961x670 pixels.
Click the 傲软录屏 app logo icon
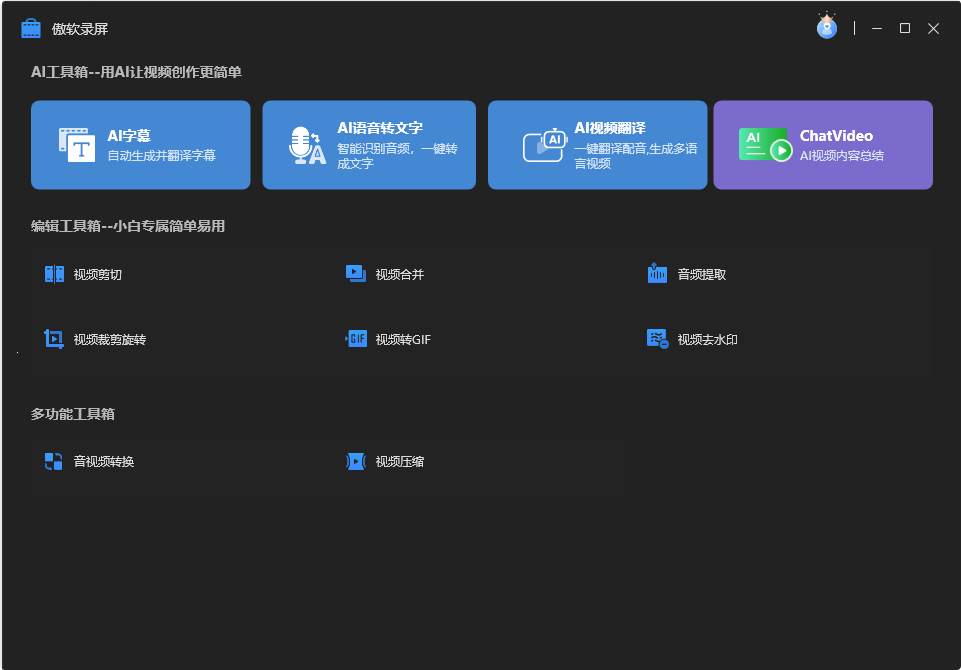[x=31, y=28]
